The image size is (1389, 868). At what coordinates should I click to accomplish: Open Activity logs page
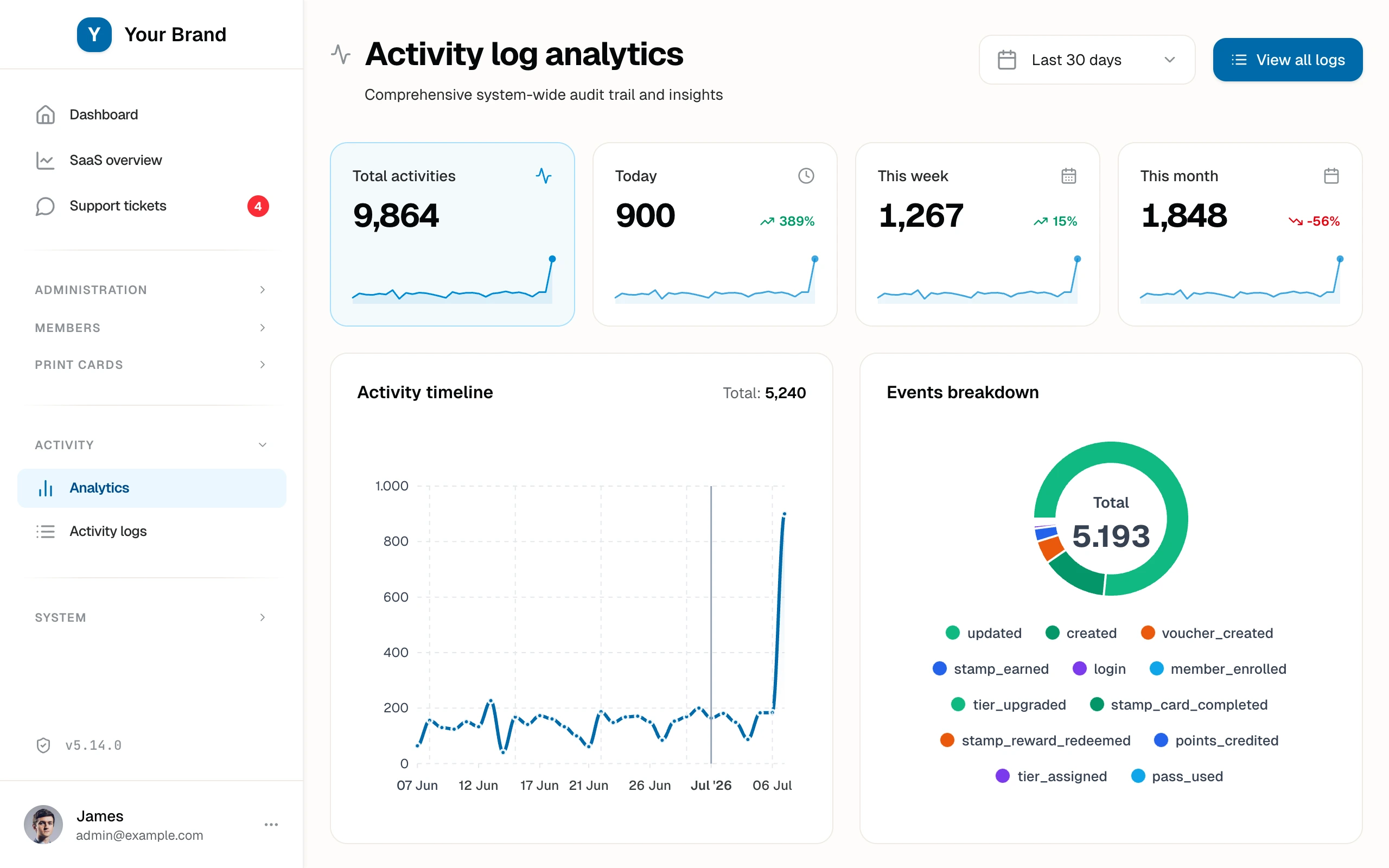point(151,532)
